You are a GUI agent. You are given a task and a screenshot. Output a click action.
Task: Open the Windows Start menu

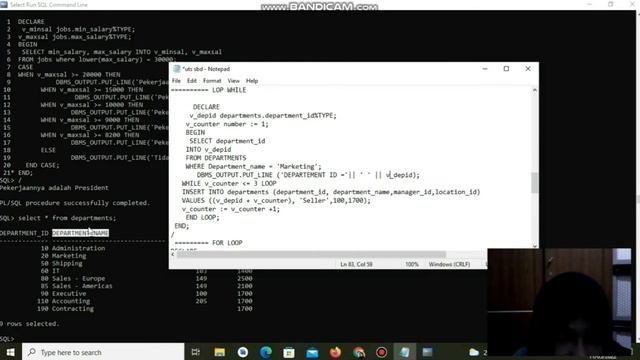pyautogui.click(x=10, y=352)
